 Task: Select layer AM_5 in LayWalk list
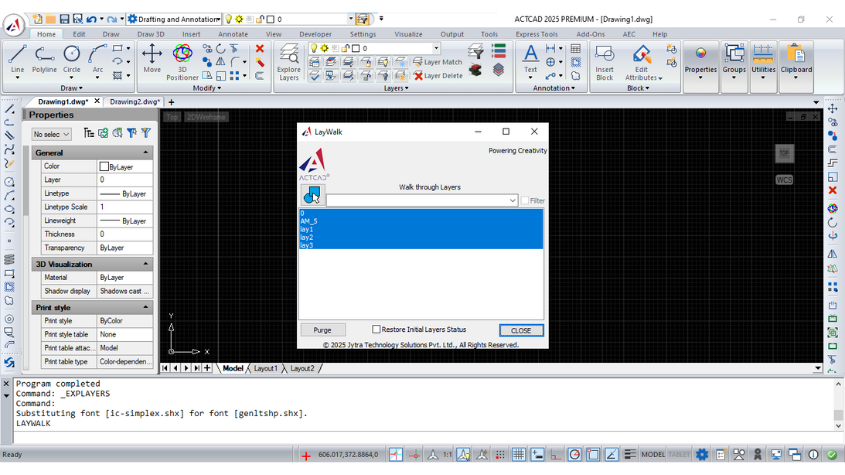pyautogui.click(x=420, y=221)
